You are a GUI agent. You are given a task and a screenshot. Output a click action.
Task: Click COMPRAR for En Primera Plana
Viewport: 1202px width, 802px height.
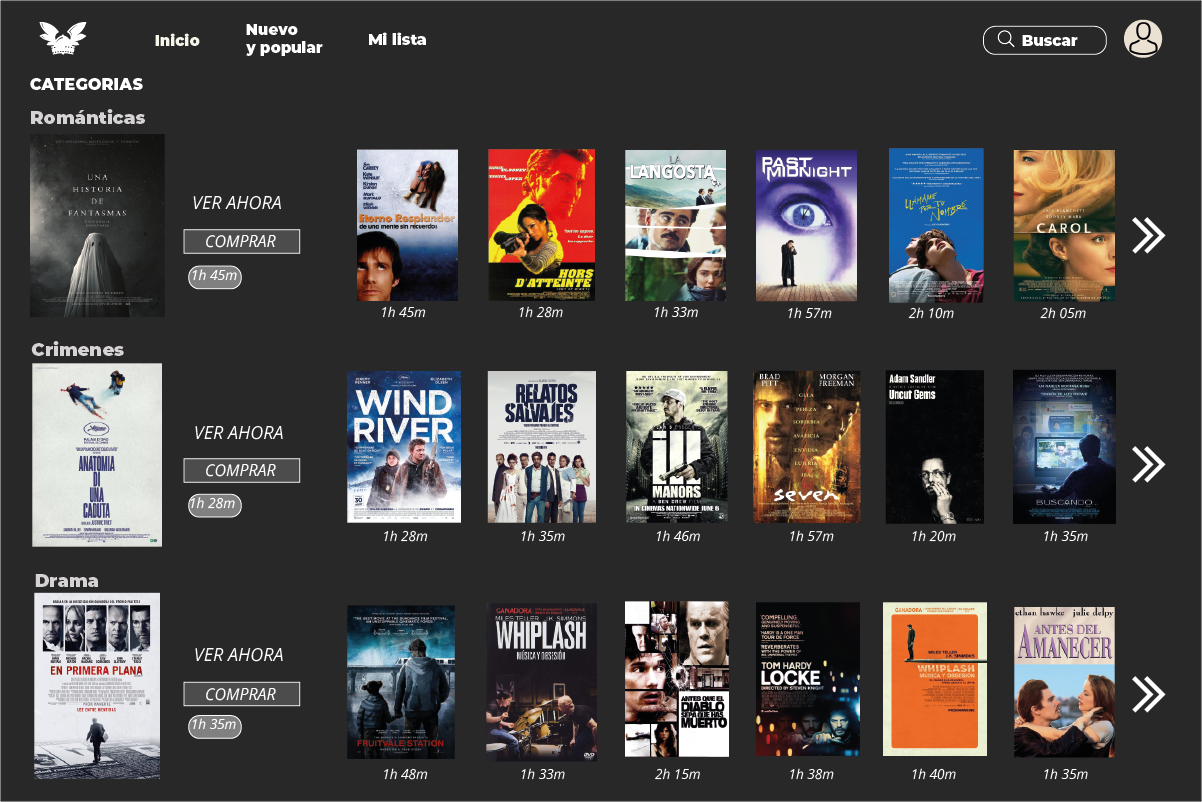241,694
